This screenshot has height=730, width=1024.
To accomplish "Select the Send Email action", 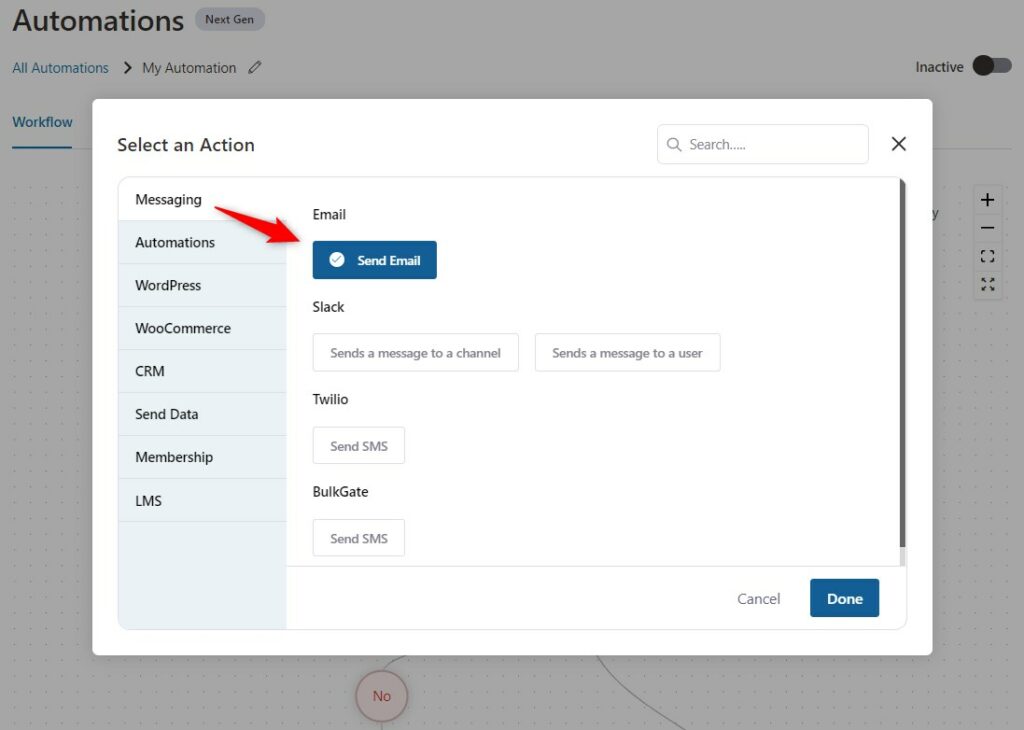I will pos(374,260).
